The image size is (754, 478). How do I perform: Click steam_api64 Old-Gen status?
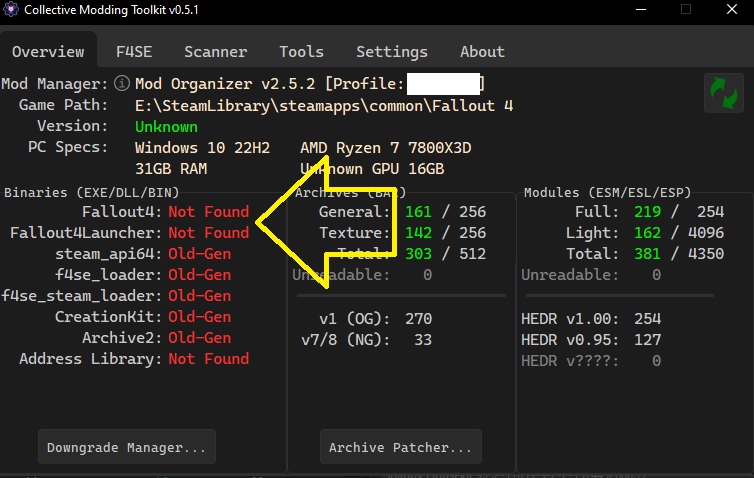coord(200,254)
